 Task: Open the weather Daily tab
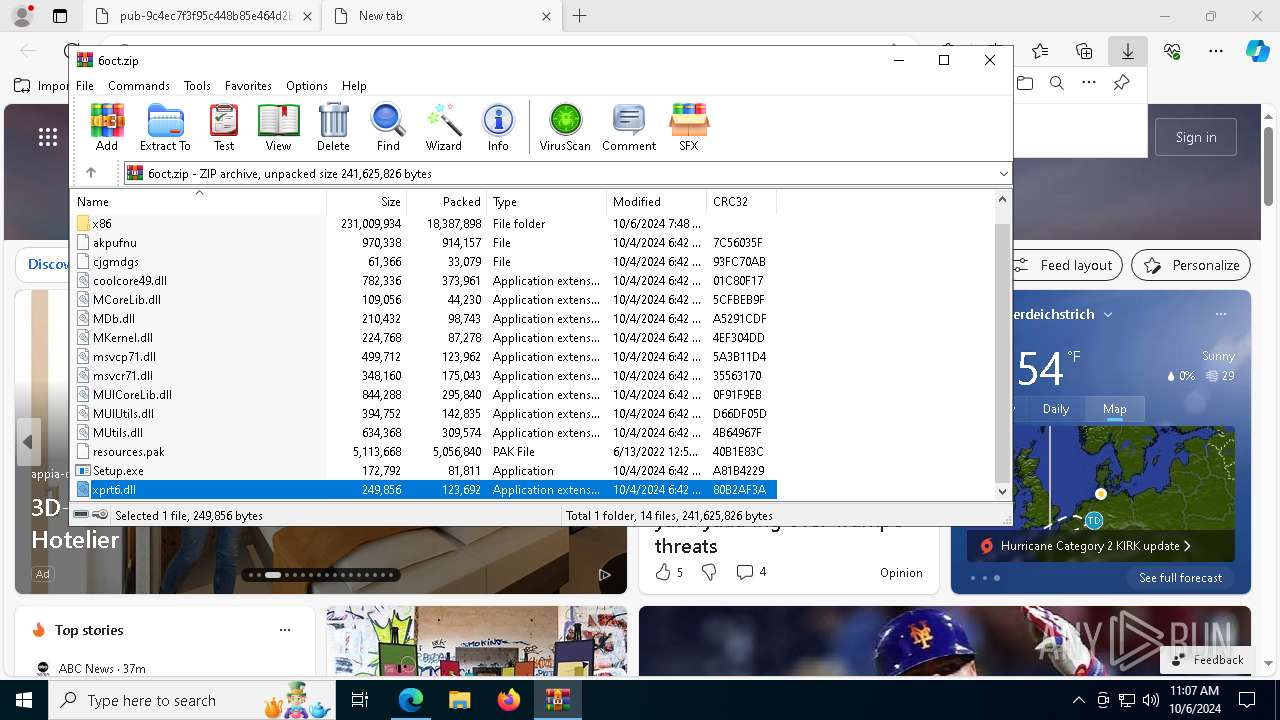coord(1056,408)
